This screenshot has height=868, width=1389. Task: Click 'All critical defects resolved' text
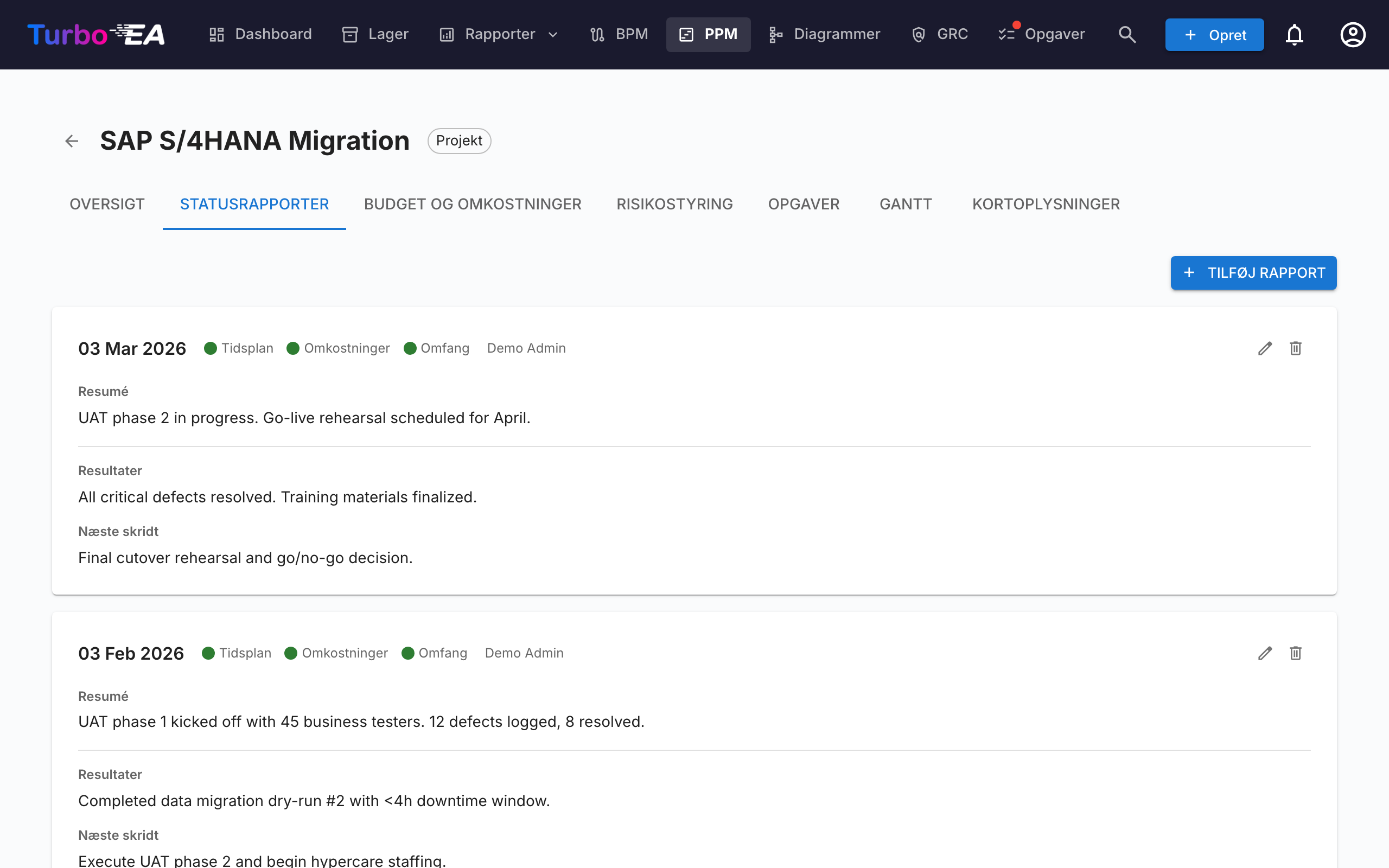277,497
